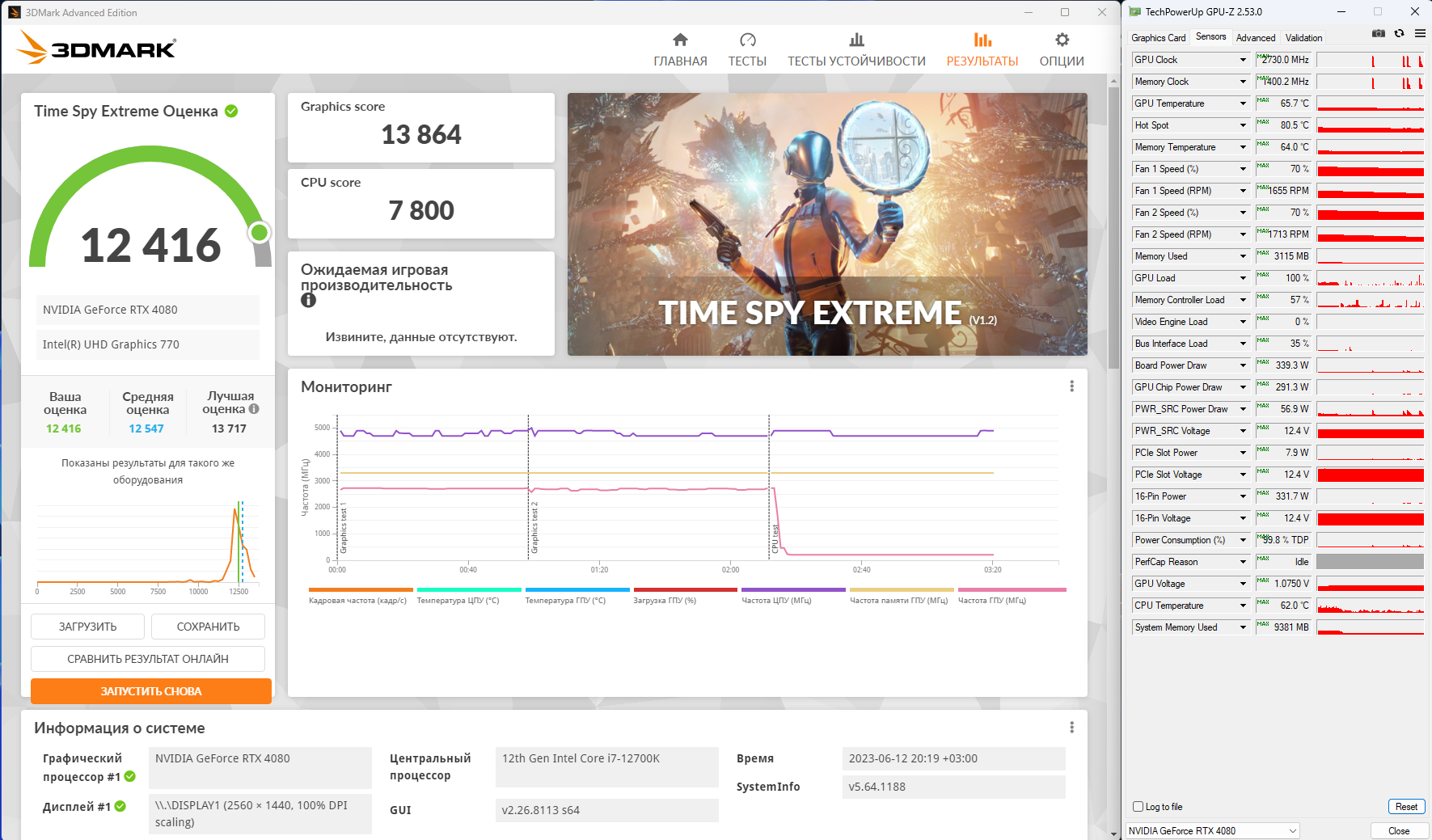The image size is (1432, 840).
Task: Click the info icon next to Лучшая оценка
Action: [x=254, y=409]
